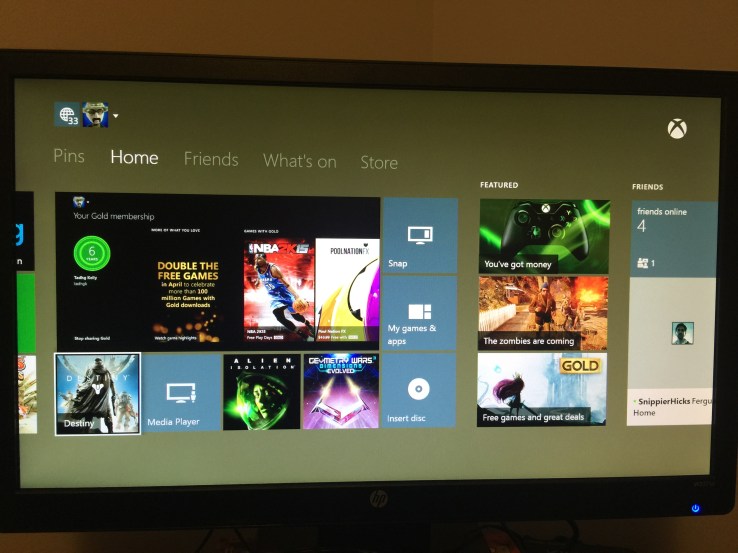
Task: Open featured tile You've got money
Action: tap(545, 236)
